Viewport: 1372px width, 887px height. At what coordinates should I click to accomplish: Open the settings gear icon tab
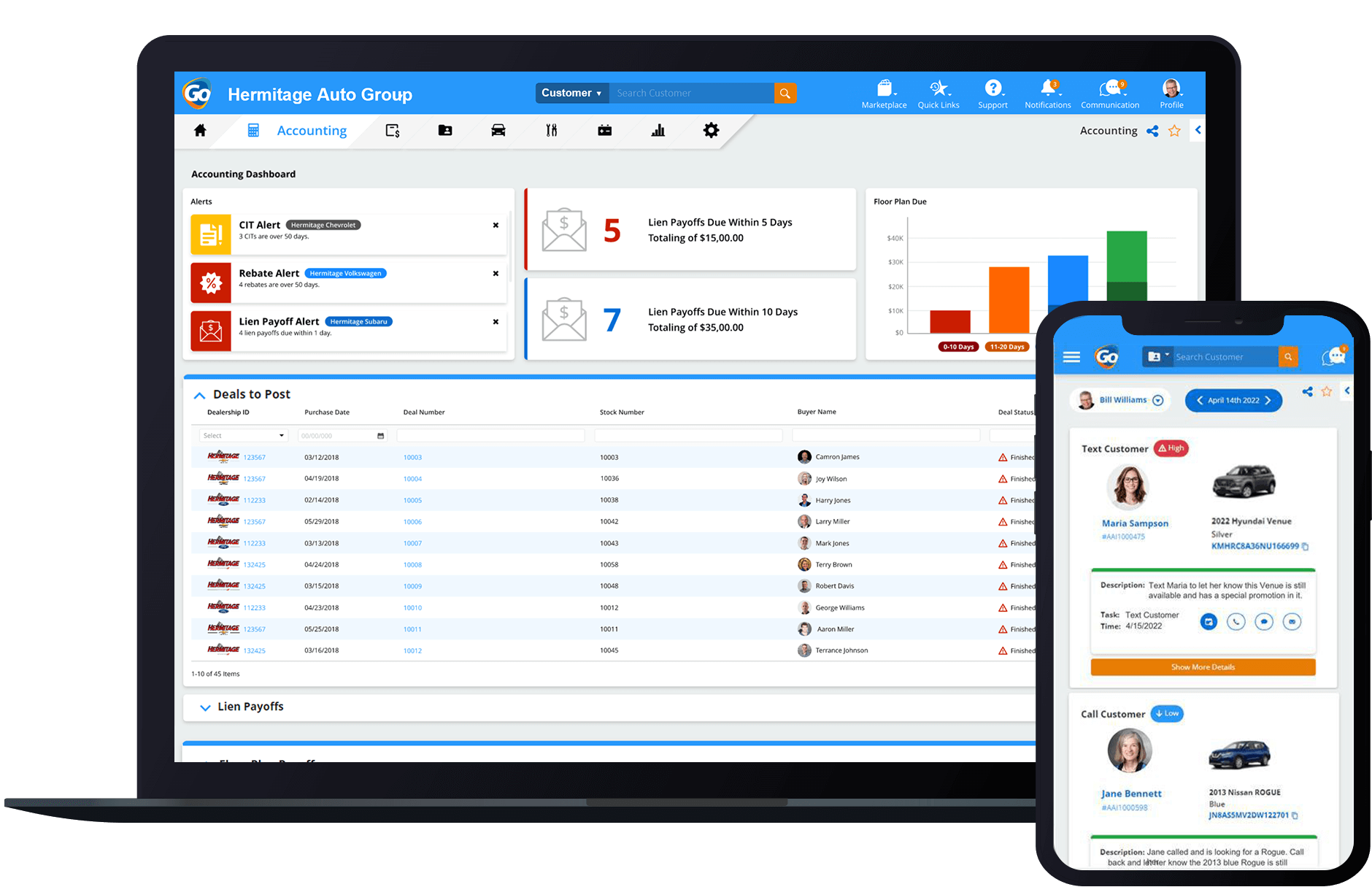pos(711,131)
